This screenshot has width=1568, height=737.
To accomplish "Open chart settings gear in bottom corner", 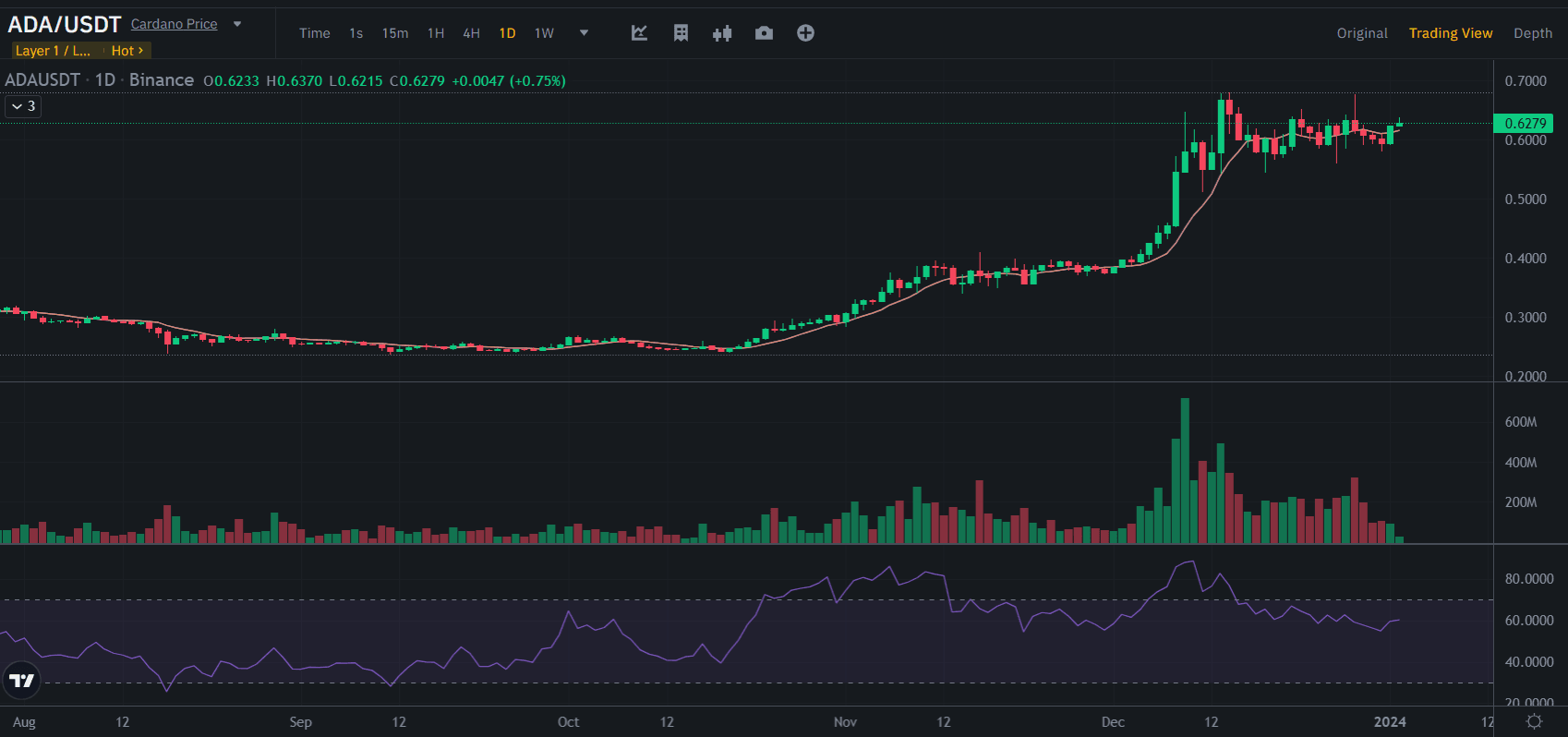I will [1534, 721].
